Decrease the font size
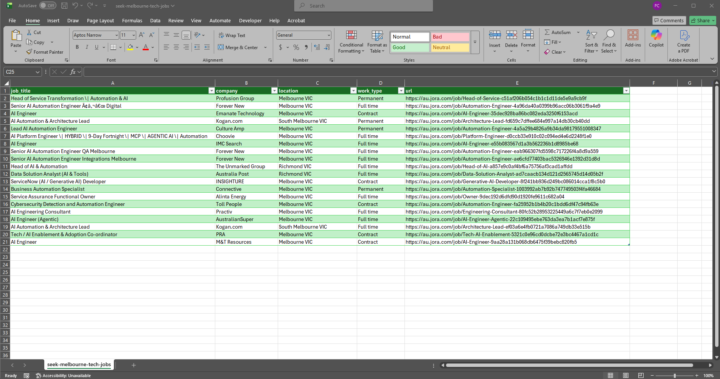720x379 pixels. pos(152,35)
